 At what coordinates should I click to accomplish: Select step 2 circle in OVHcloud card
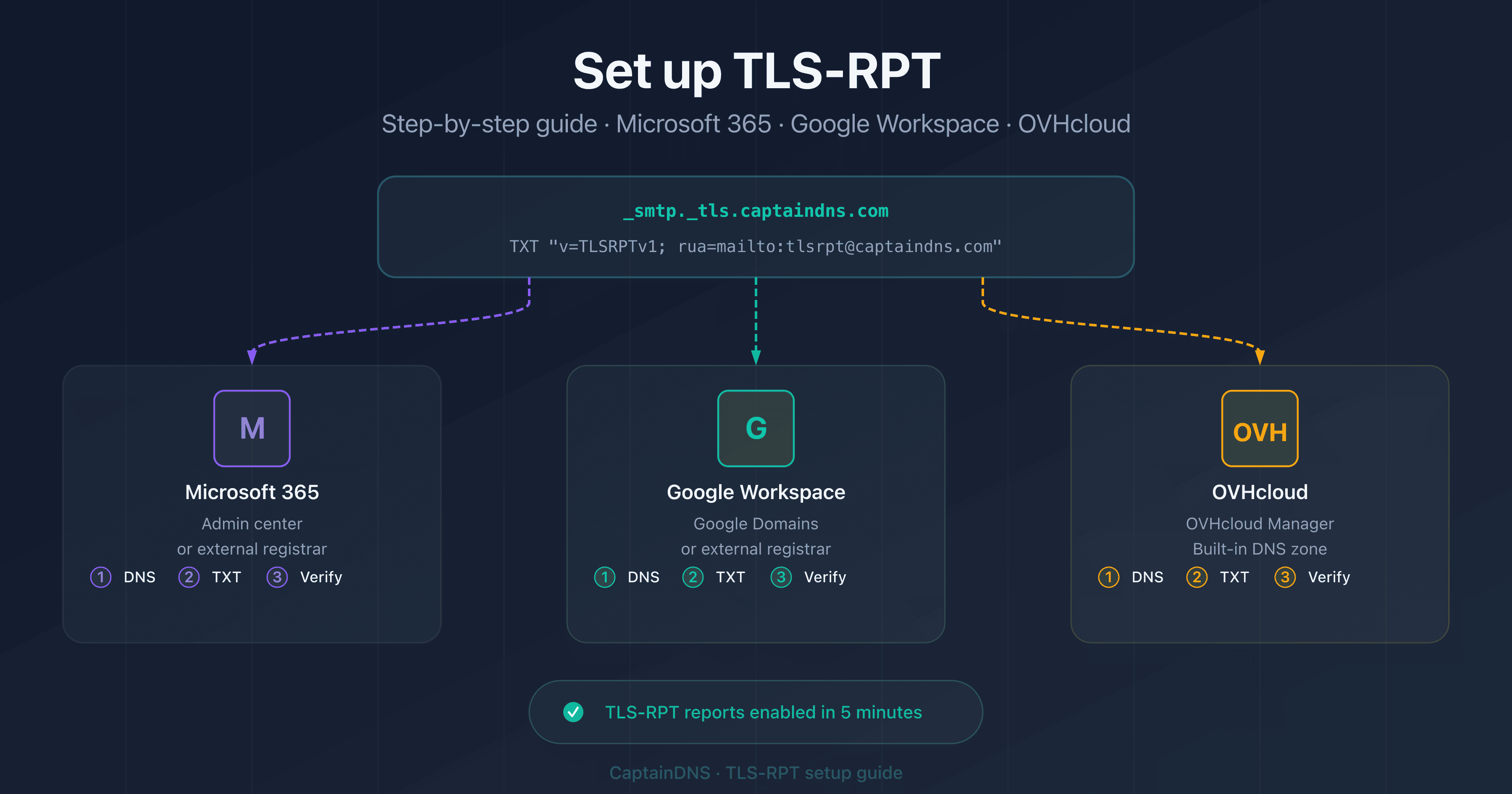click(1197, 577)
